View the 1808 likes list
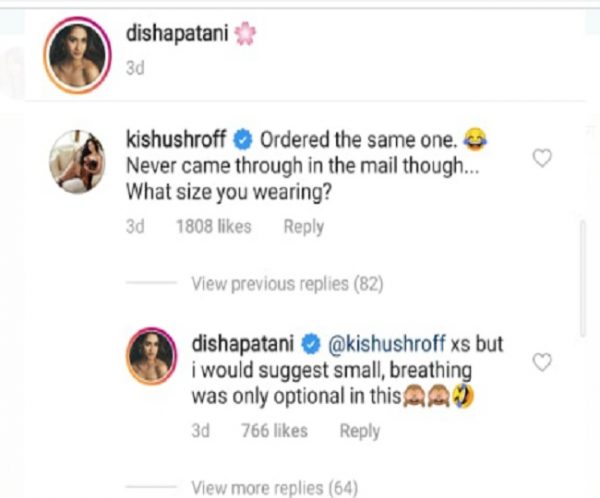600x498 pixels. click(214, 226)
